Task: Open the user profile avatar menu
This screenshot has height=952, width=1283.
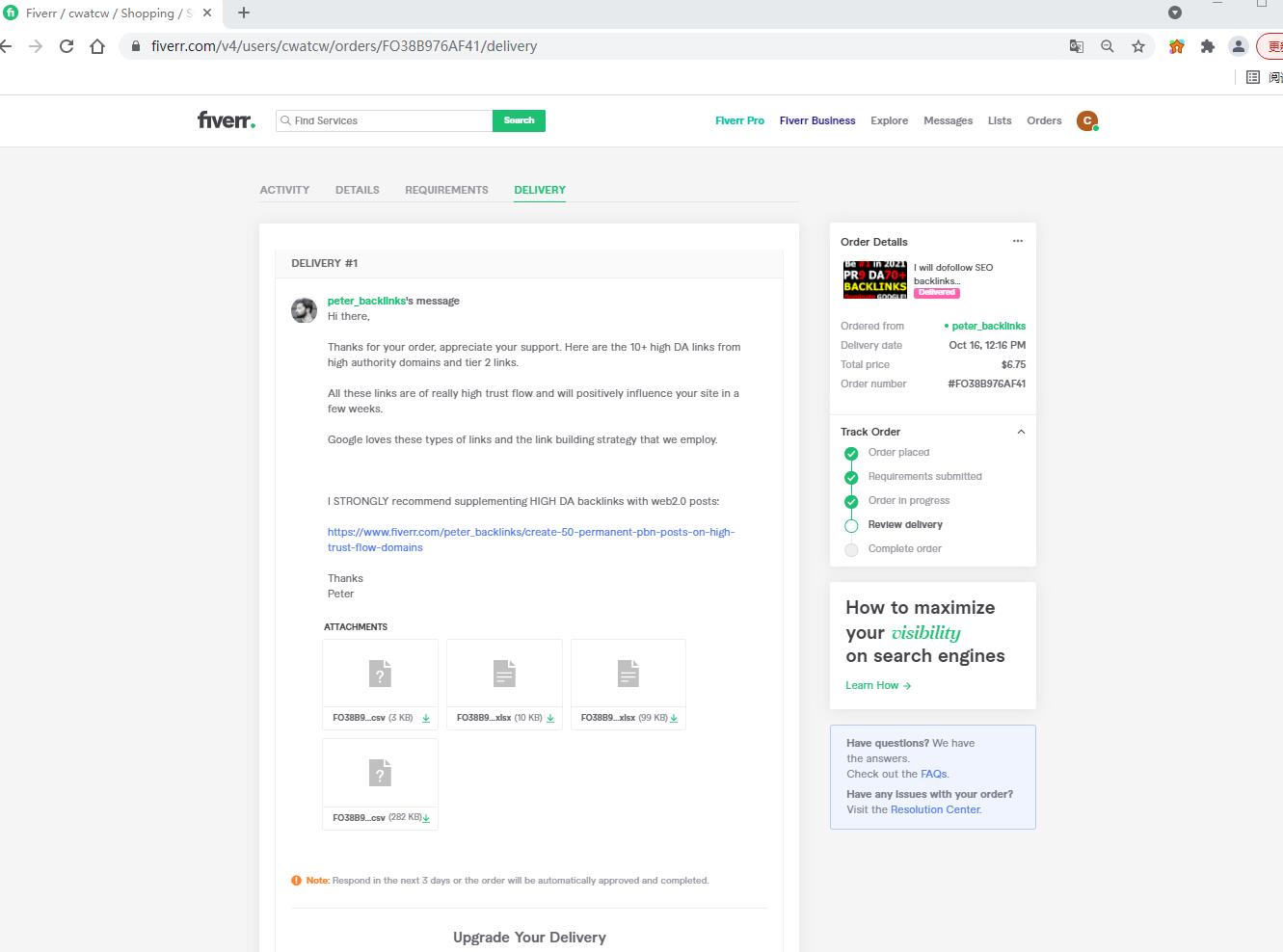Action: [1087, 120]
